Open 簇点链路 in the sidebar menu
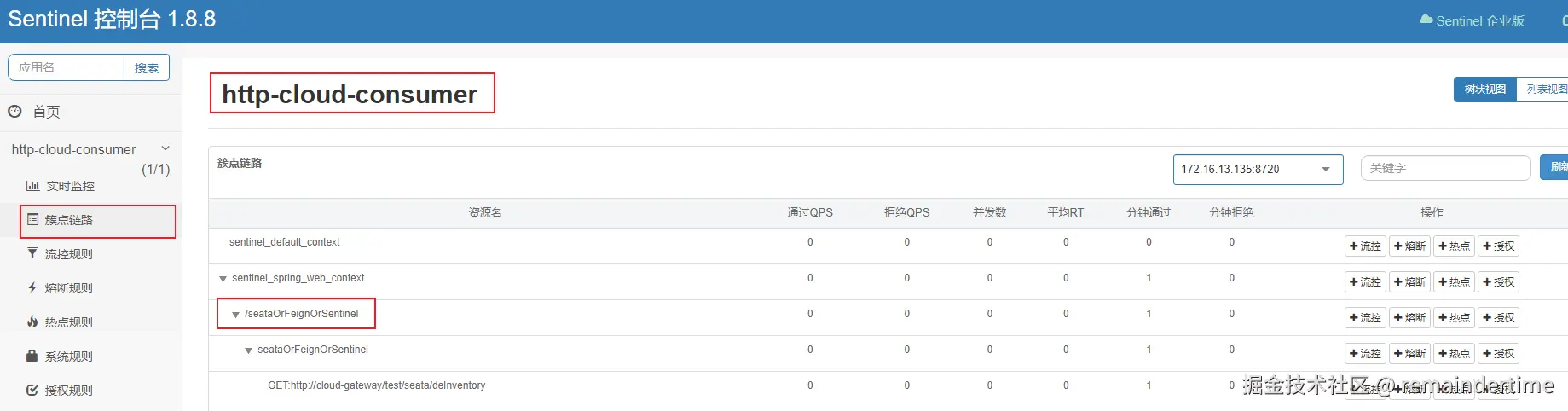Screen dimensions: 1568x411 [x=69, y=220]
